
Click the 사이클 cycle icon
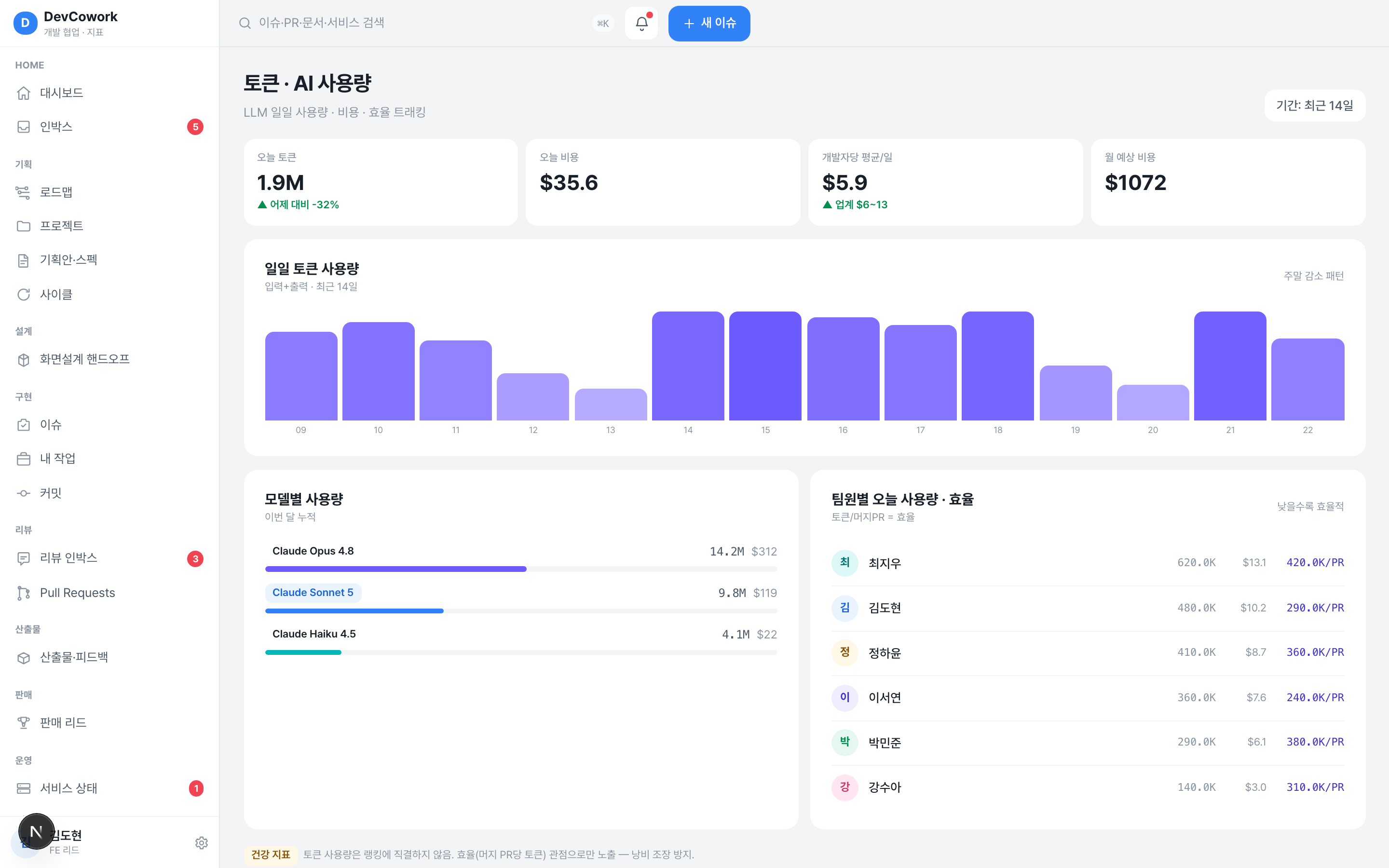(24, 295)
